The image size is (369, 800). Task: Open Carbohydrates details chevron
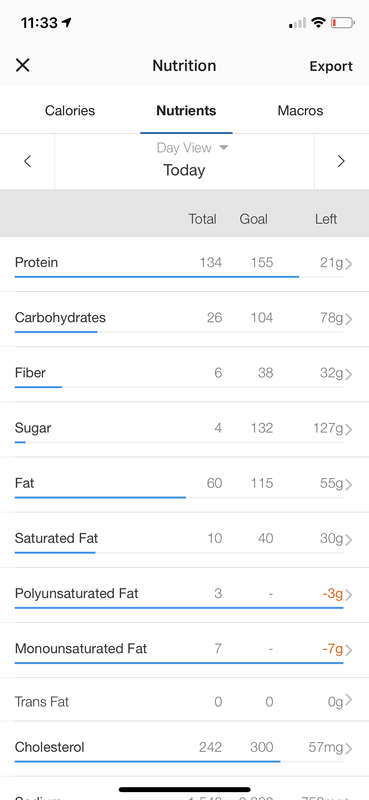(349, 319)
